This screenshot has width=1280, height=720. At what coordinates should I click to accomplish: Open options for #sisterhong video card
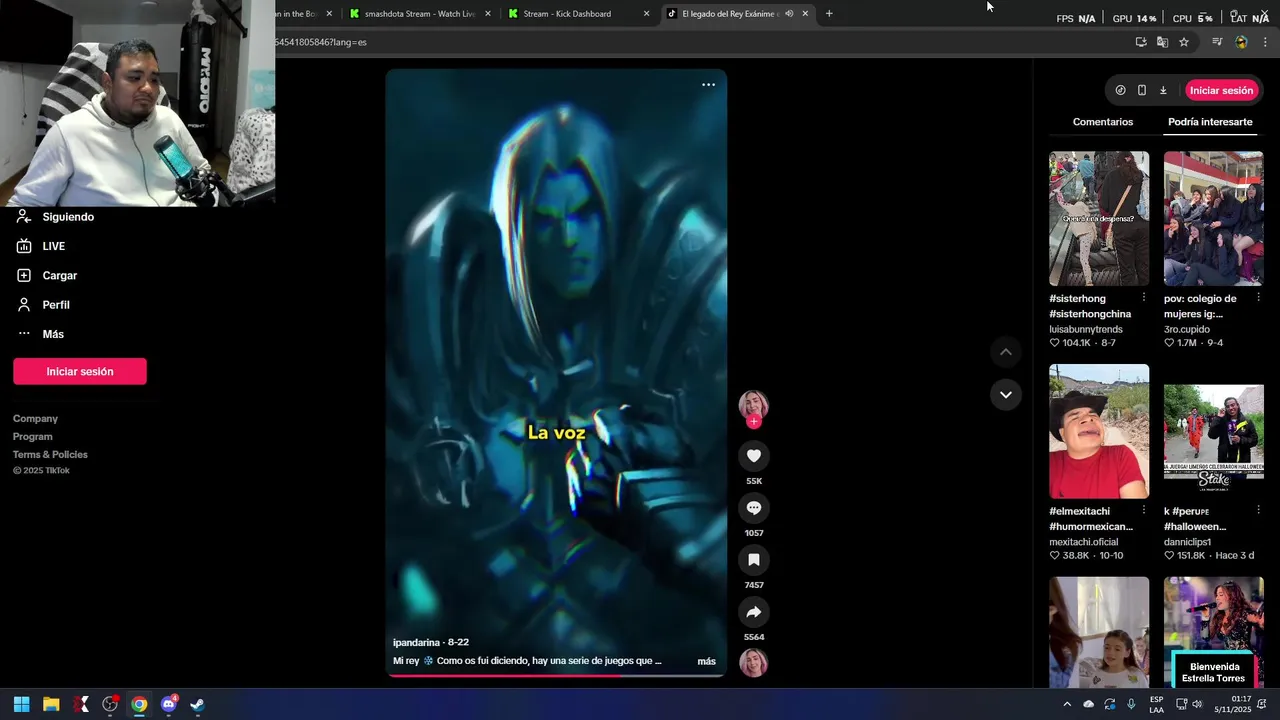tap(1144, 298)
